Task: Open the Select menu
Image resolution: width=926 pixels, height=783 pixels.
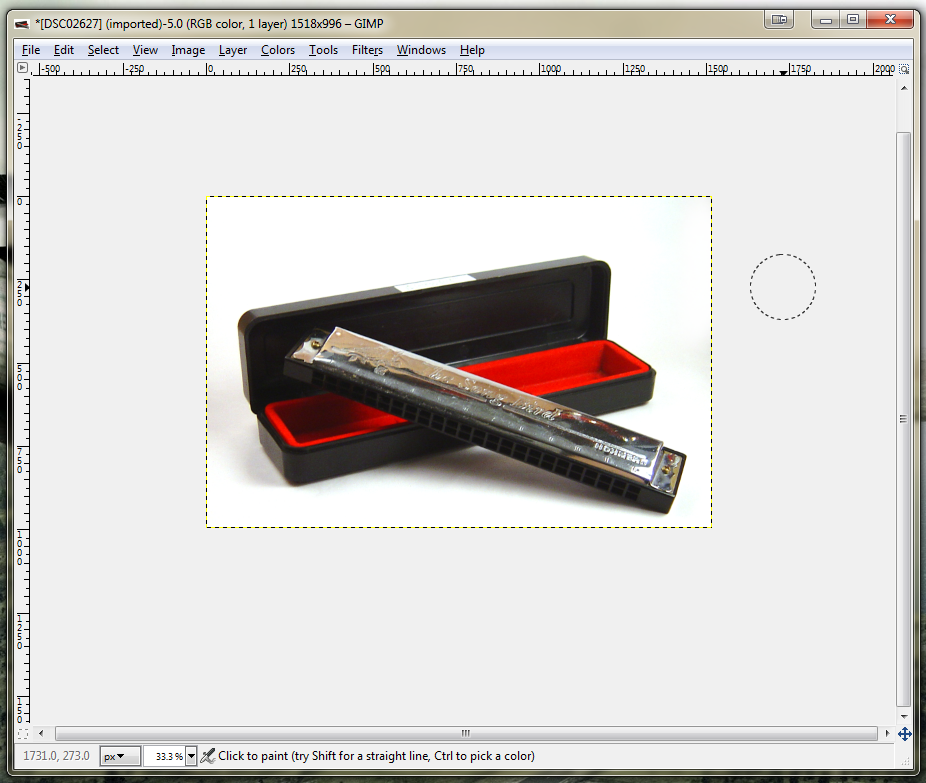Action: [103, 50]
